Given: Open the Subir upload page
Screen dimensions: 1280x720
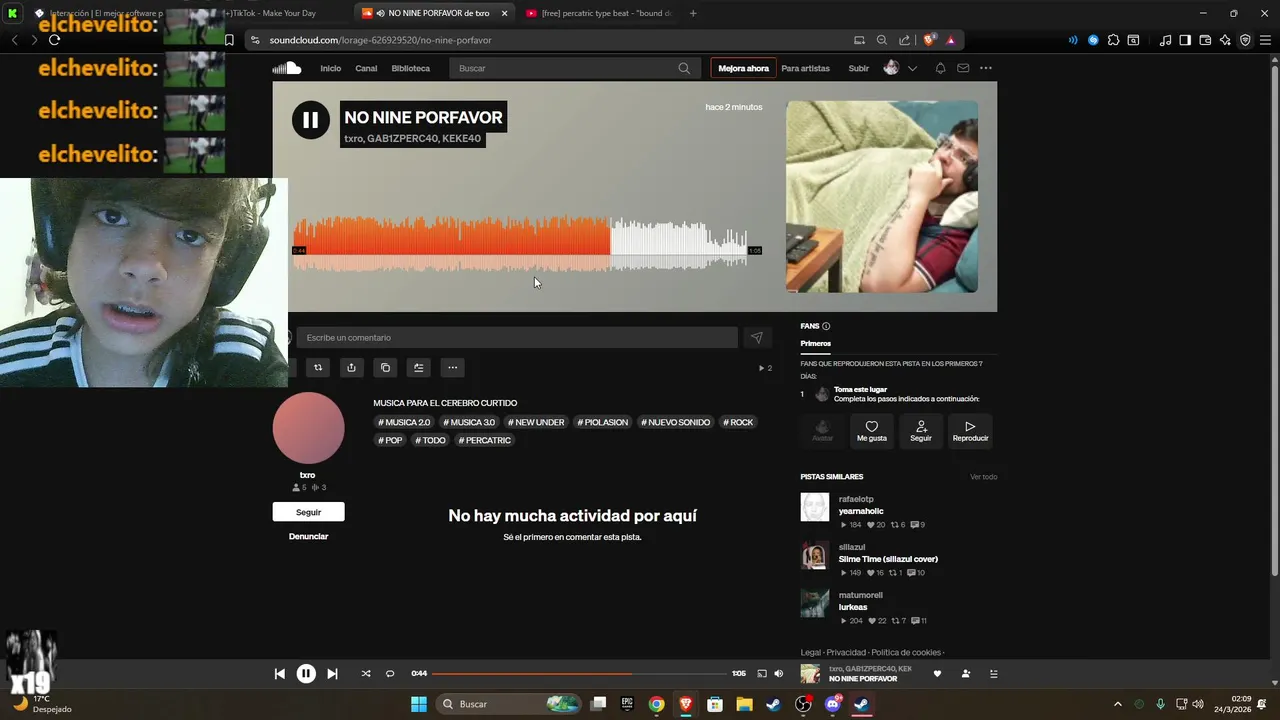Looking at the screenshot, I should coord(859,68).
